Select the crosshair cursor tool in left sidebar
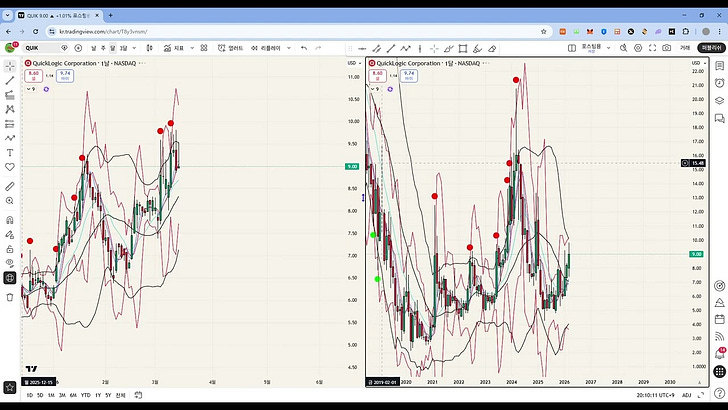Viewport: 728px width, 410px height. [10, 66]
